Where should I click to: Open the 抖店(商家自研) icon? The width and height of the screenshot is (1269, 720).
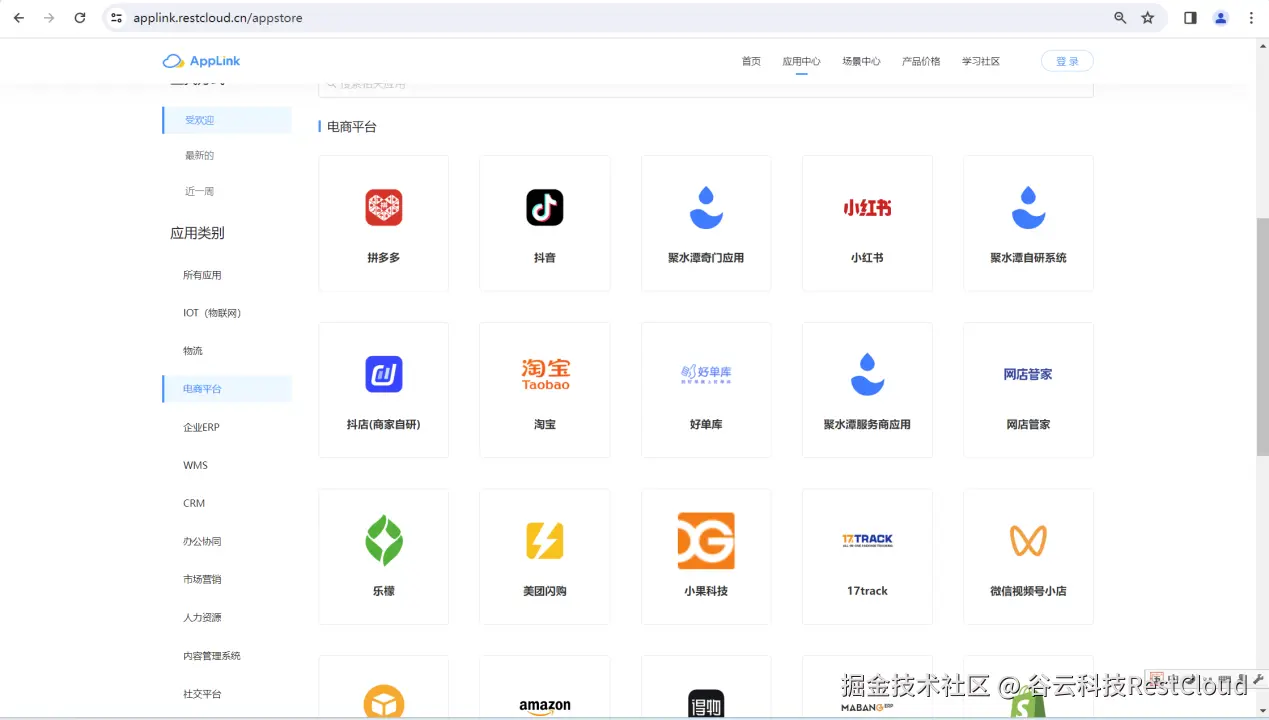point(384,374)
